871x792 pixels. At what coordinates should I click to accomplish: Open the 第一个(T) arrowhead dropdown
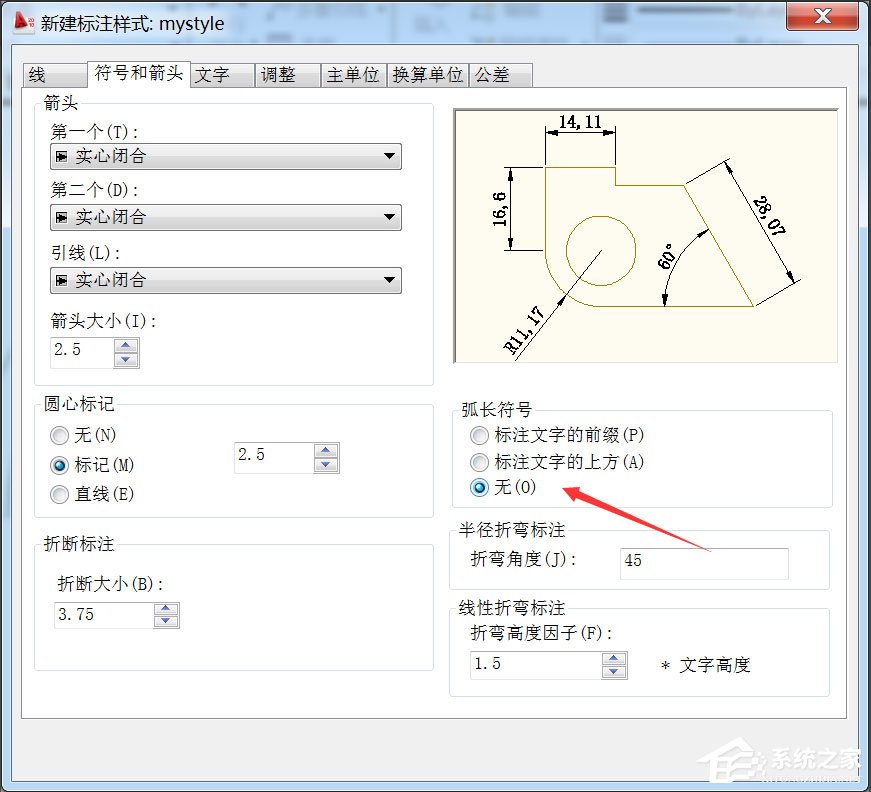coord(388,156)
